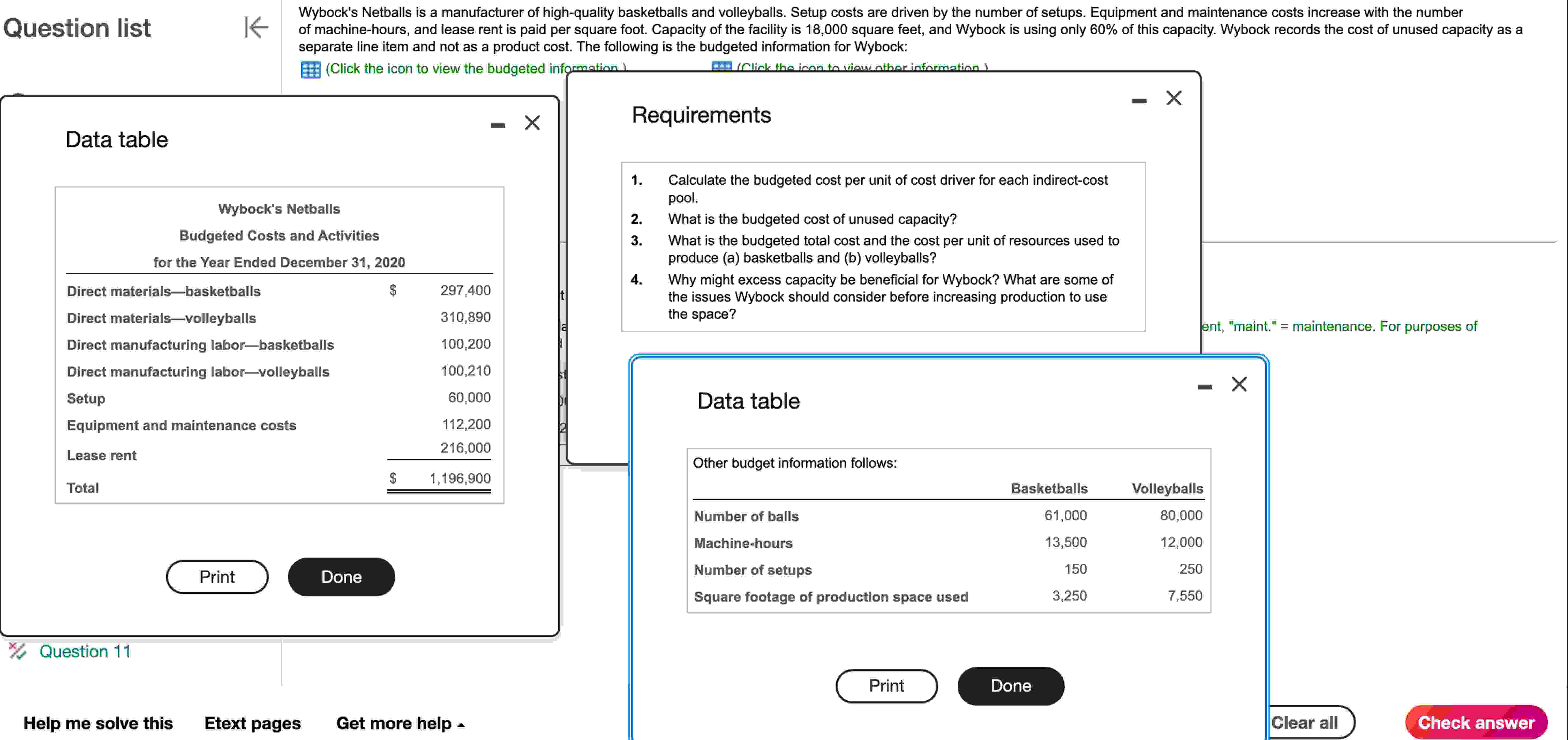
Task: Select Question 11 in the question list
Action: click(85, 651)
